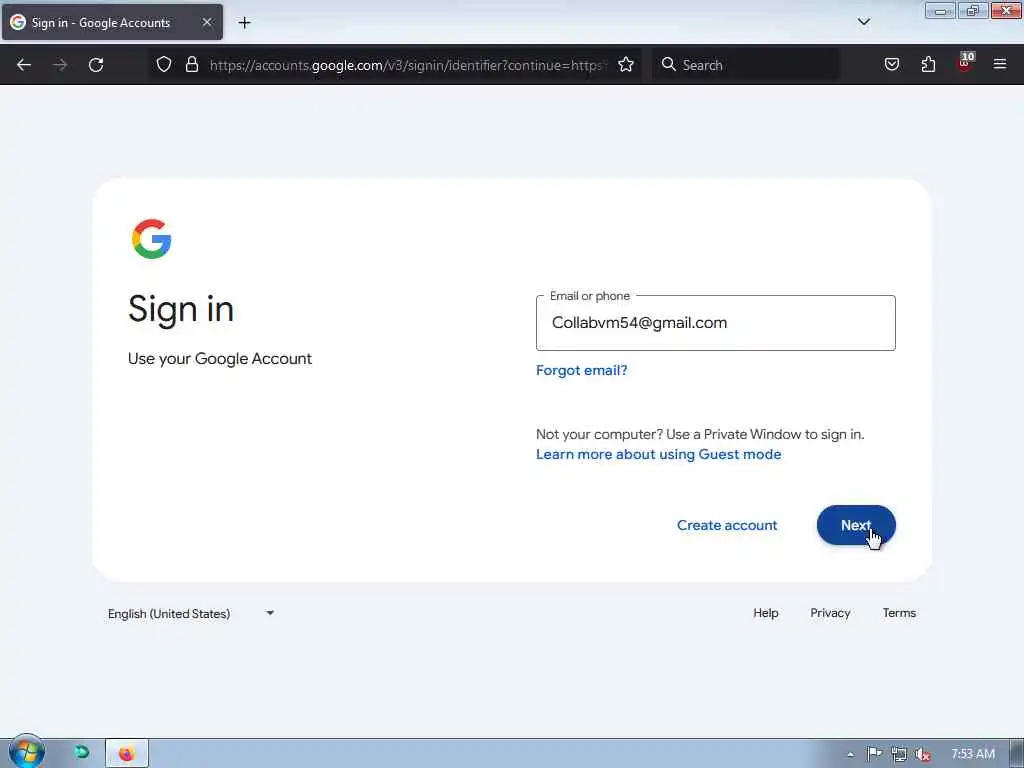Click the 7:53 AM clock
1024x768 pixels.
[x=972, y=754]
